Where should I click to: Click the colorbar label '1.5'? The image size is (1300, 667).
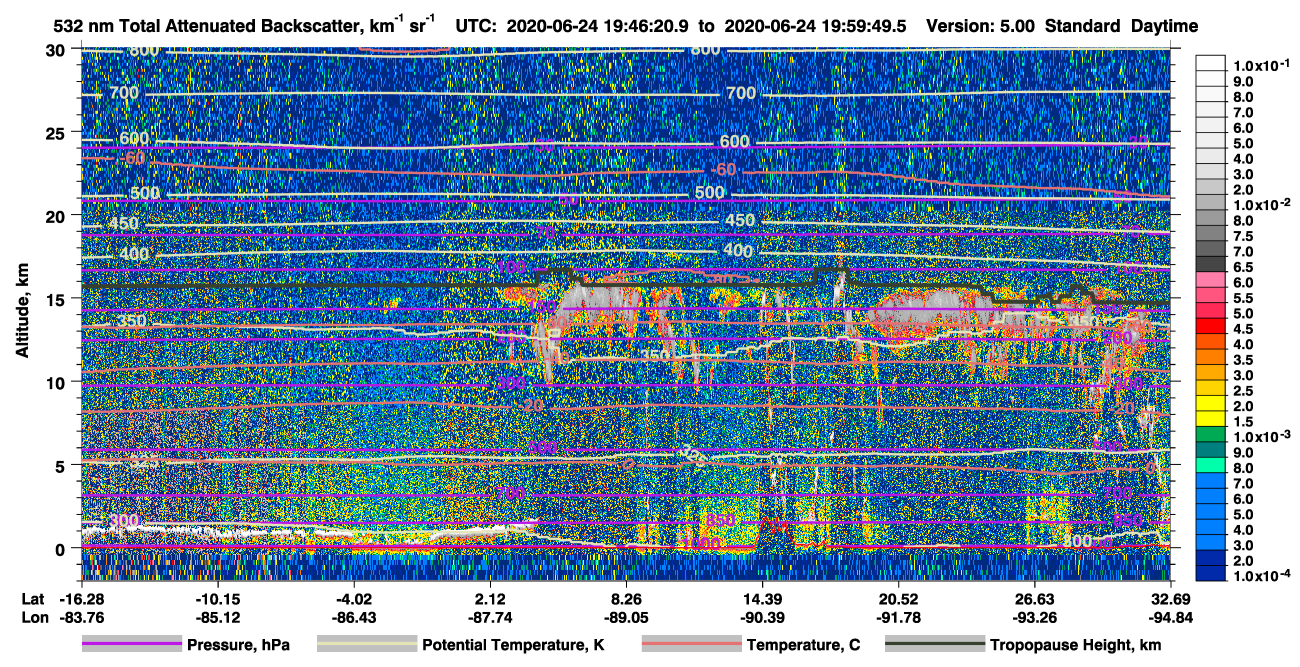(1244, 422)
